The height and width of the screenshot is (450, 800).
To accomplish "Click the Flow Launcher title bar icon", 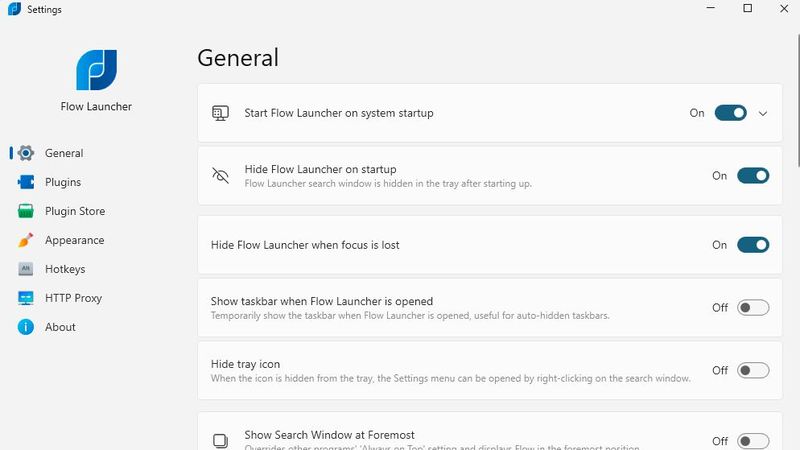I will (14, 9).
